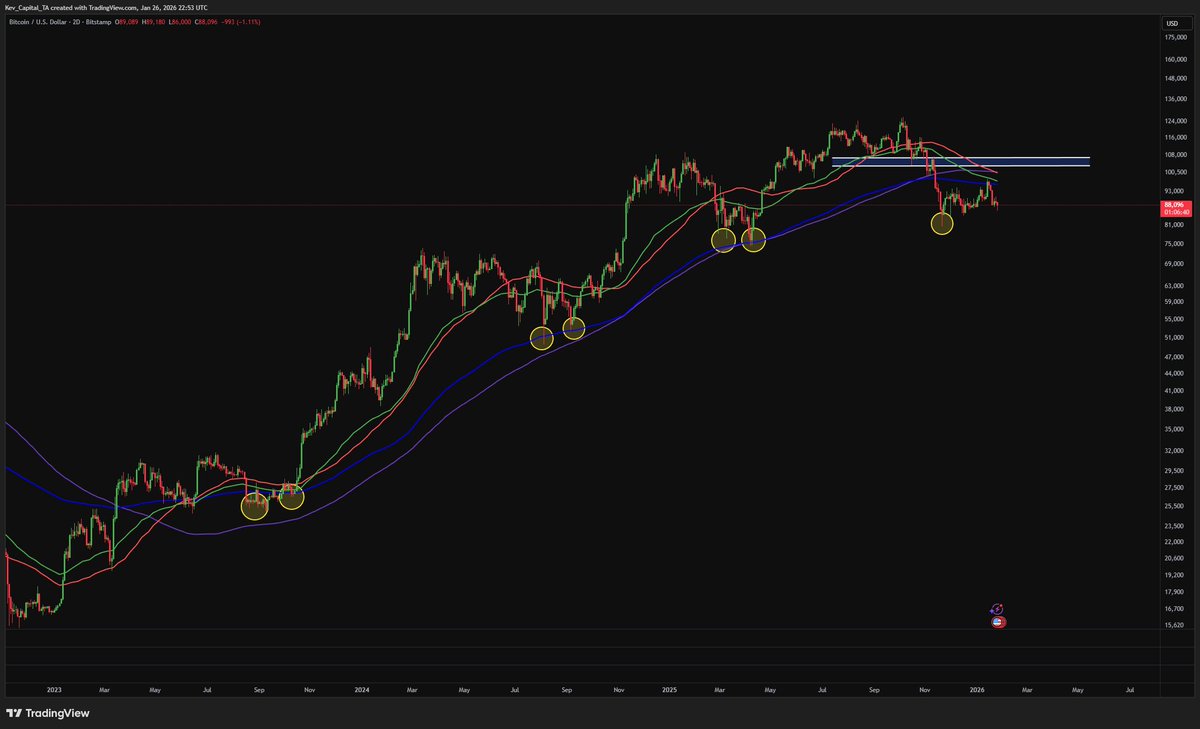Click the purple lightning event icon
Screen dimensions: 1200x729
[996, 608]
